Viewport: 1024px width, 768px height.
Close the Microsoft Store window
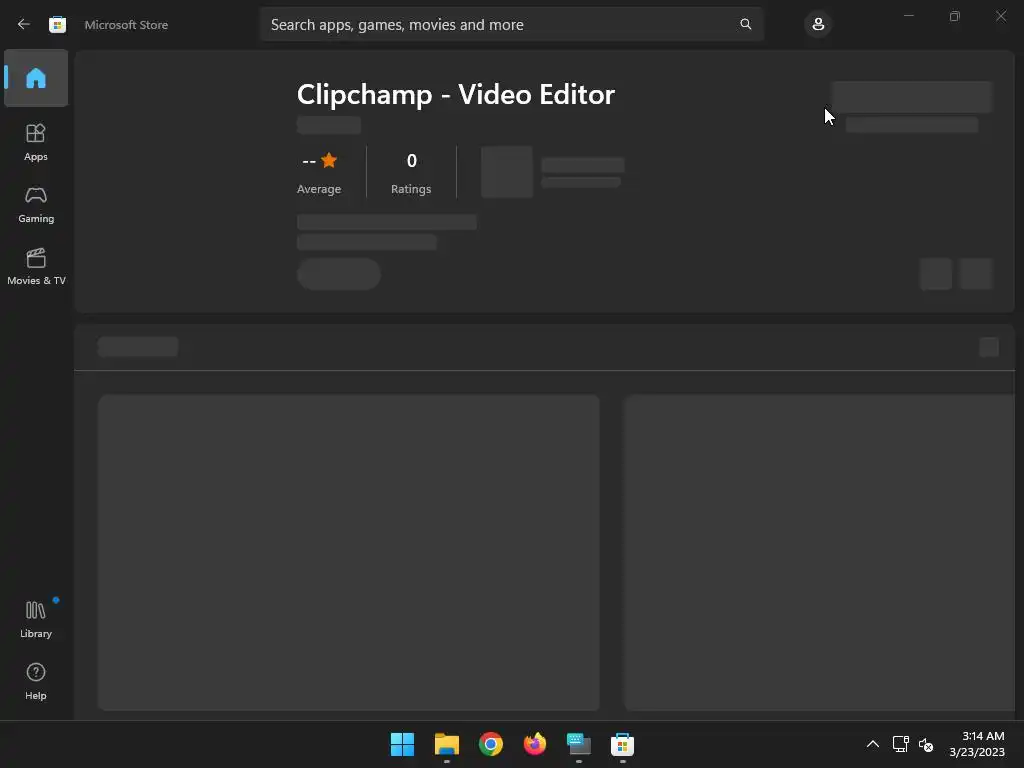click(x=1000, y=16)
